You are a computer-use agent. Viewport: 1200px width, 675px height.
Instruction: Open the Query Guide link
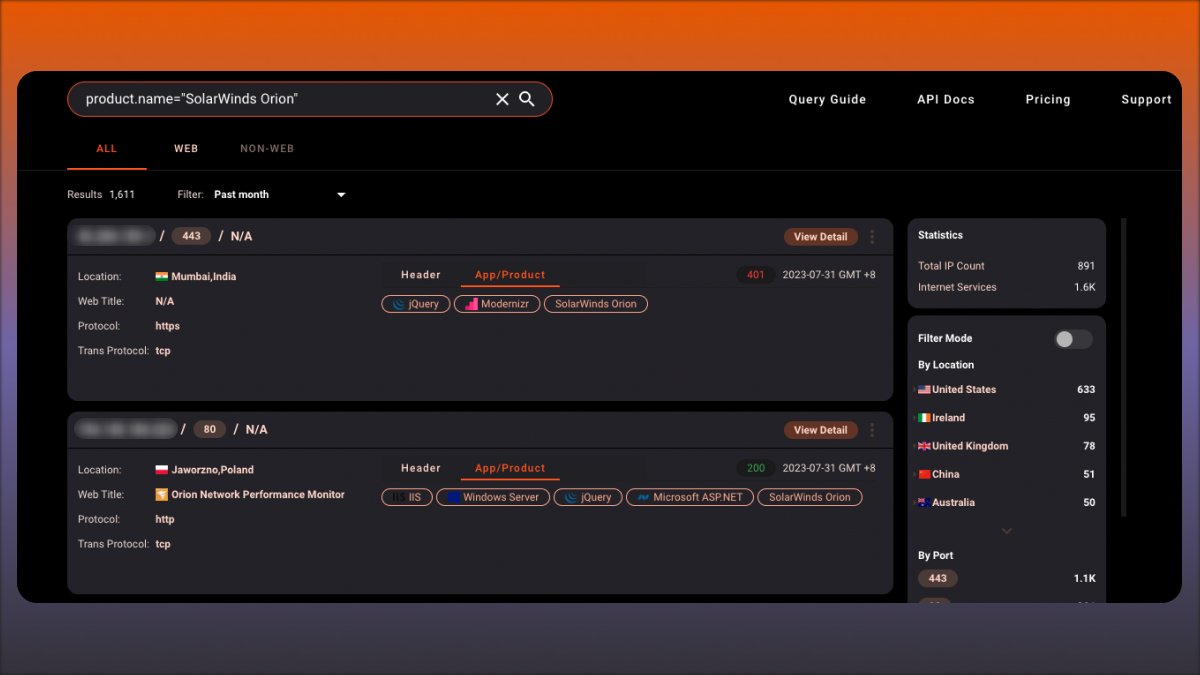click(827, 100)
